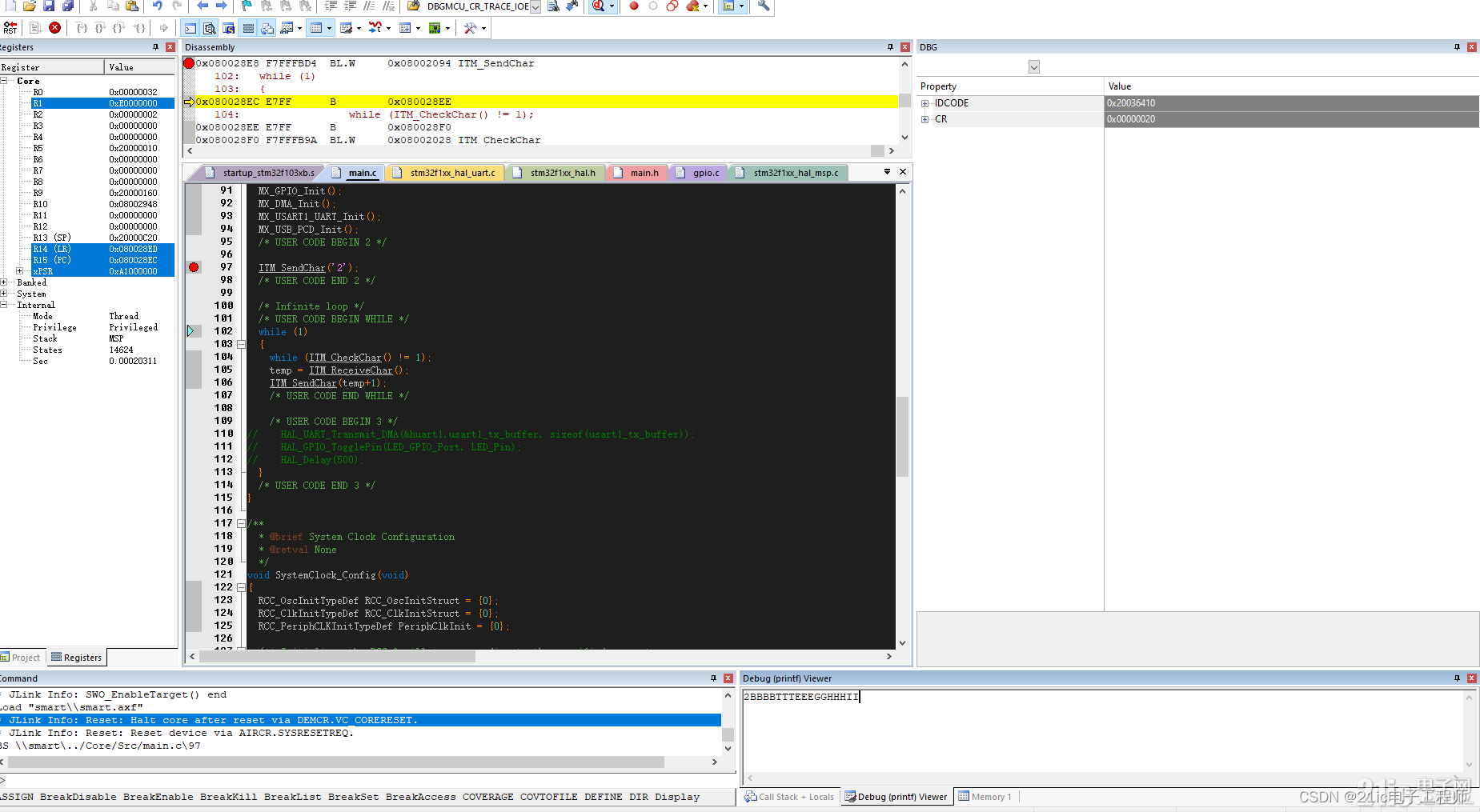Expand the IDCODE property
Image resolution: width=1480 pixels, height=812 pixels.
tap(925, 103)
